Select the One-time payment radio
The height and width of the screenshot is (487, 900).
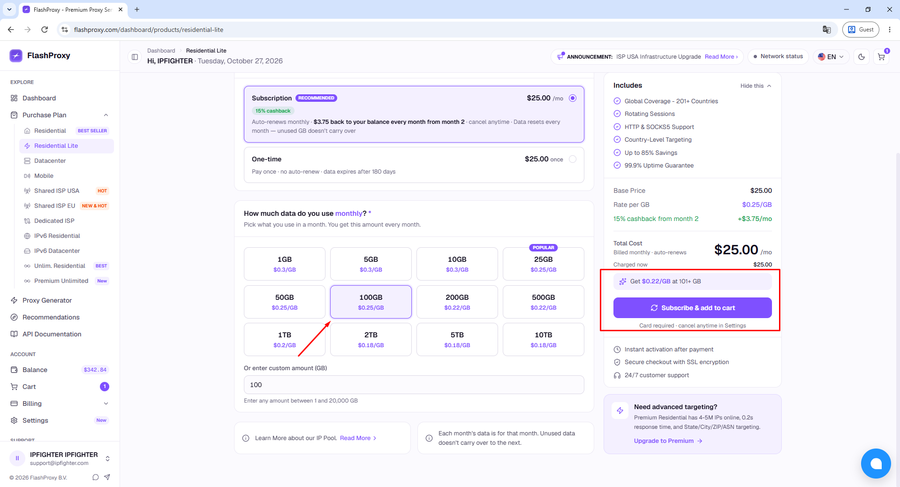(x=572, y=159)
